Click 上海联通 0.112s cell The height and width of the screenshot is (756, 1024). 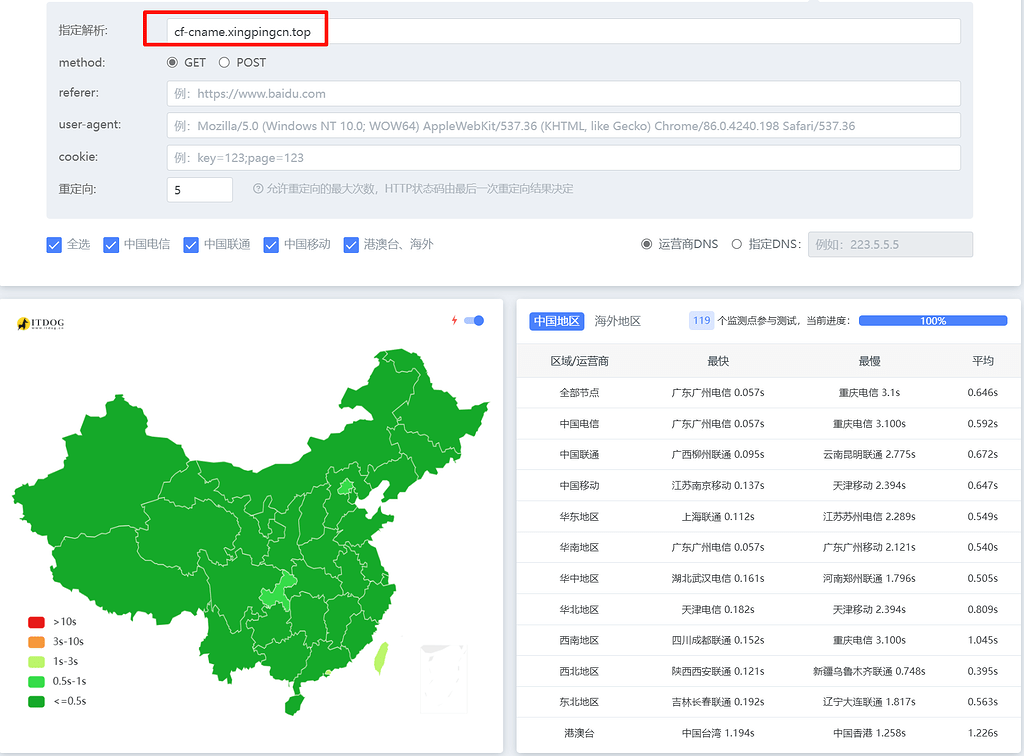[718, 516]
